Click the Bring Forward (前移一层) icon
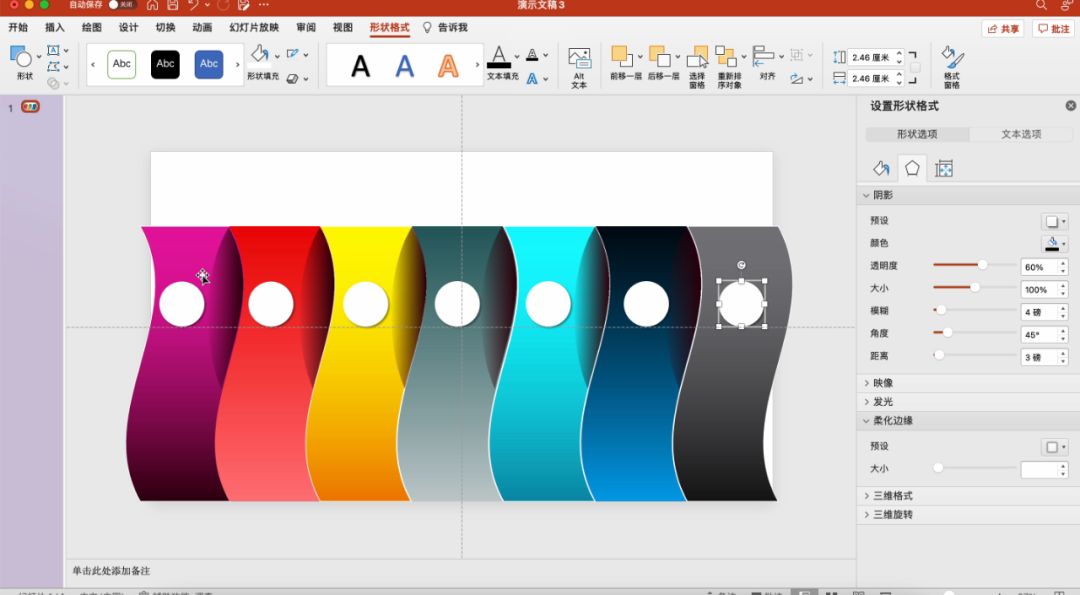 coord(622,56)
